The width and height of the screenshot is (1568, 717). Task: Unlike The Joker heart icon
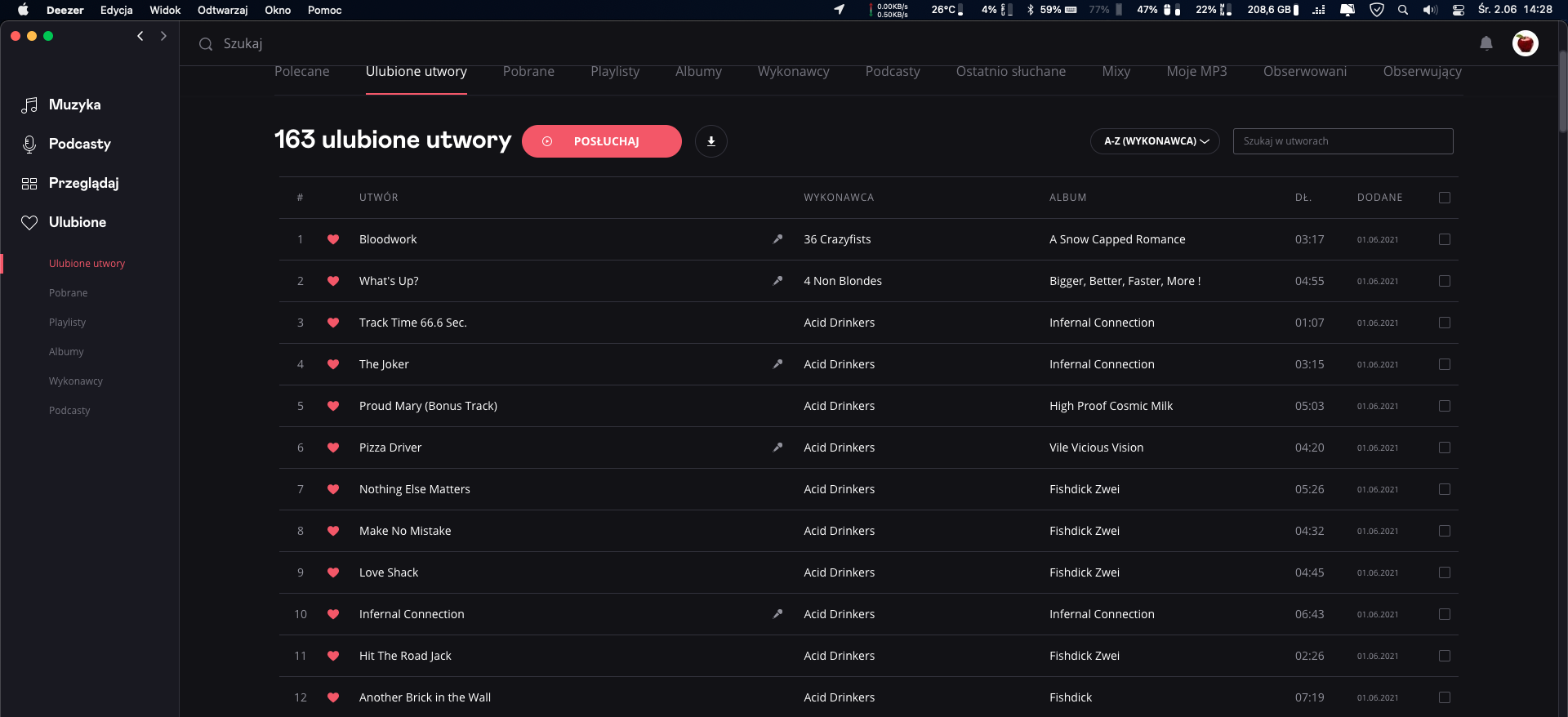(x=333, y=364)
